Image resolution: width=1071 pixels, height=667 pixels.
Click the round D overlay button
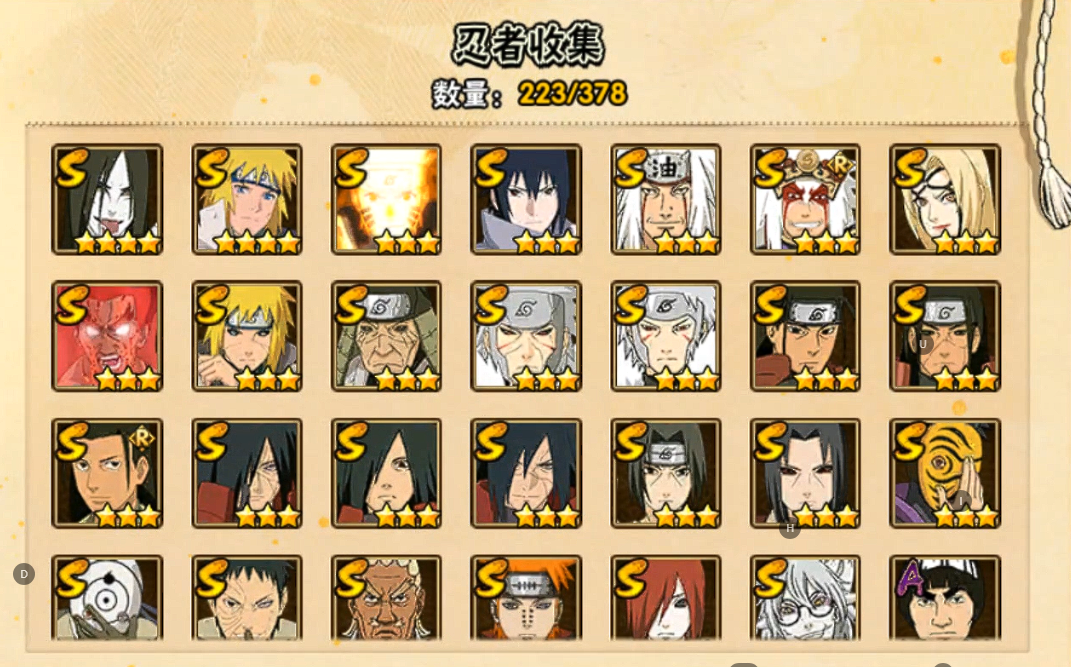coord(24,574)
